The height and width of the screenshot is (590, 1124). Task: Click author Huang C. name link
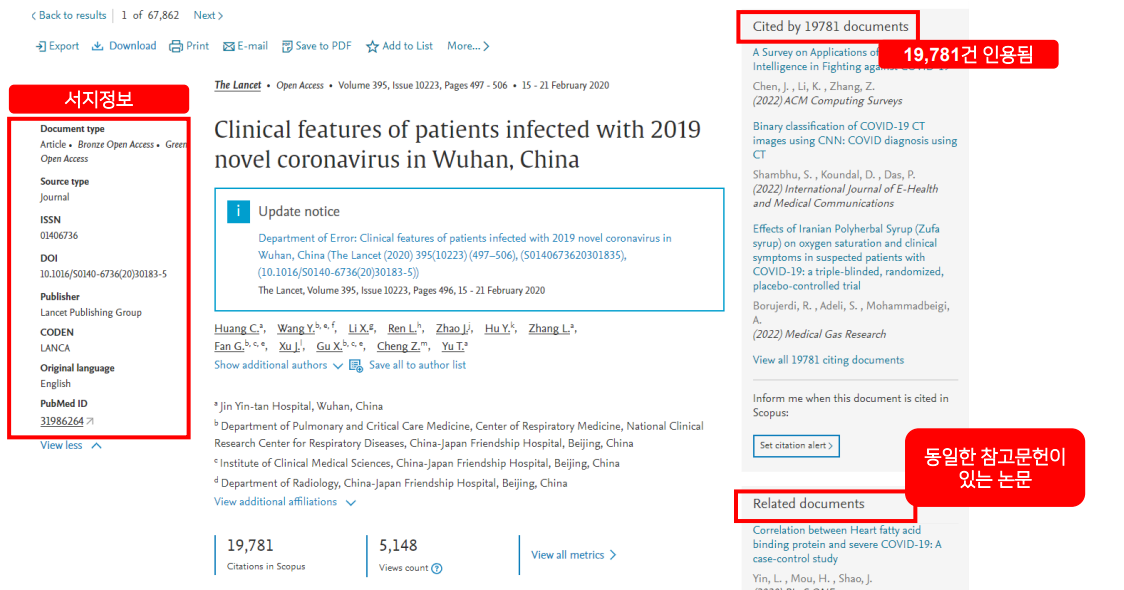tap(236, 329)
